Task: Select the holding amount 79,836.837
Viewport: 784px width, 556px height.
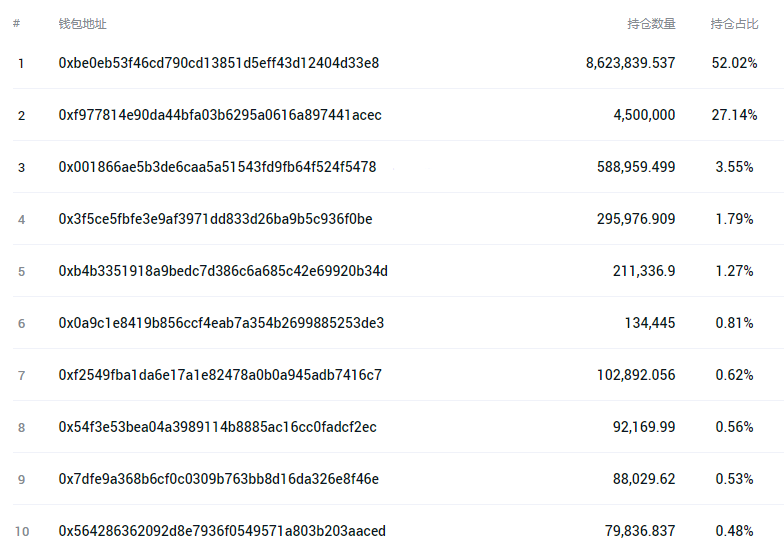Action: 640,531
